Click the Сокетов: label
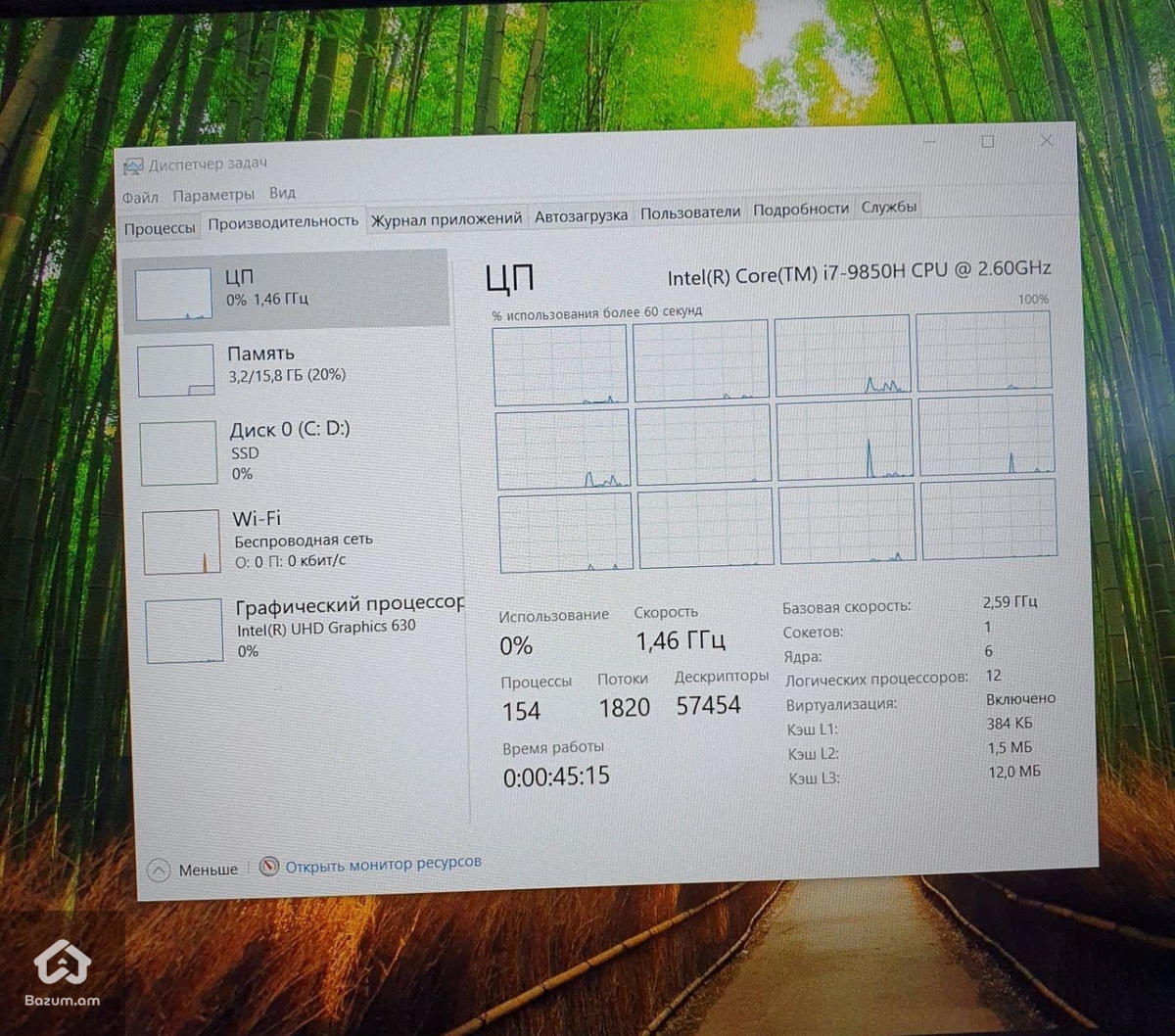Viewport: 1175px width, 1036px height. click(813, 633)
